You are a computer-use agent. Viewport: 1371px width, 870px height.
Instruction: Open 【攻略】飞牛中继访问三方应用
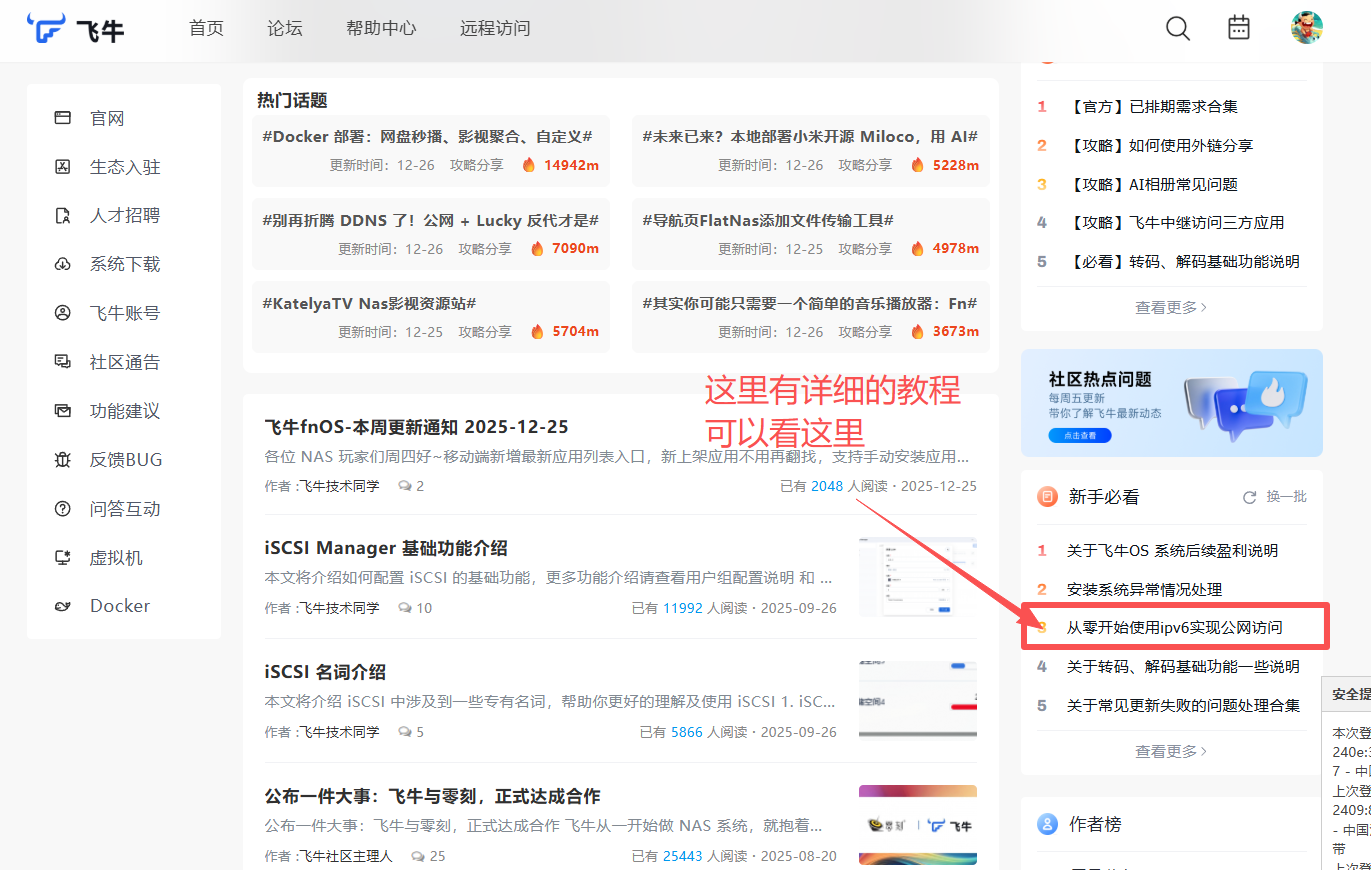[x=1176, y=223]
